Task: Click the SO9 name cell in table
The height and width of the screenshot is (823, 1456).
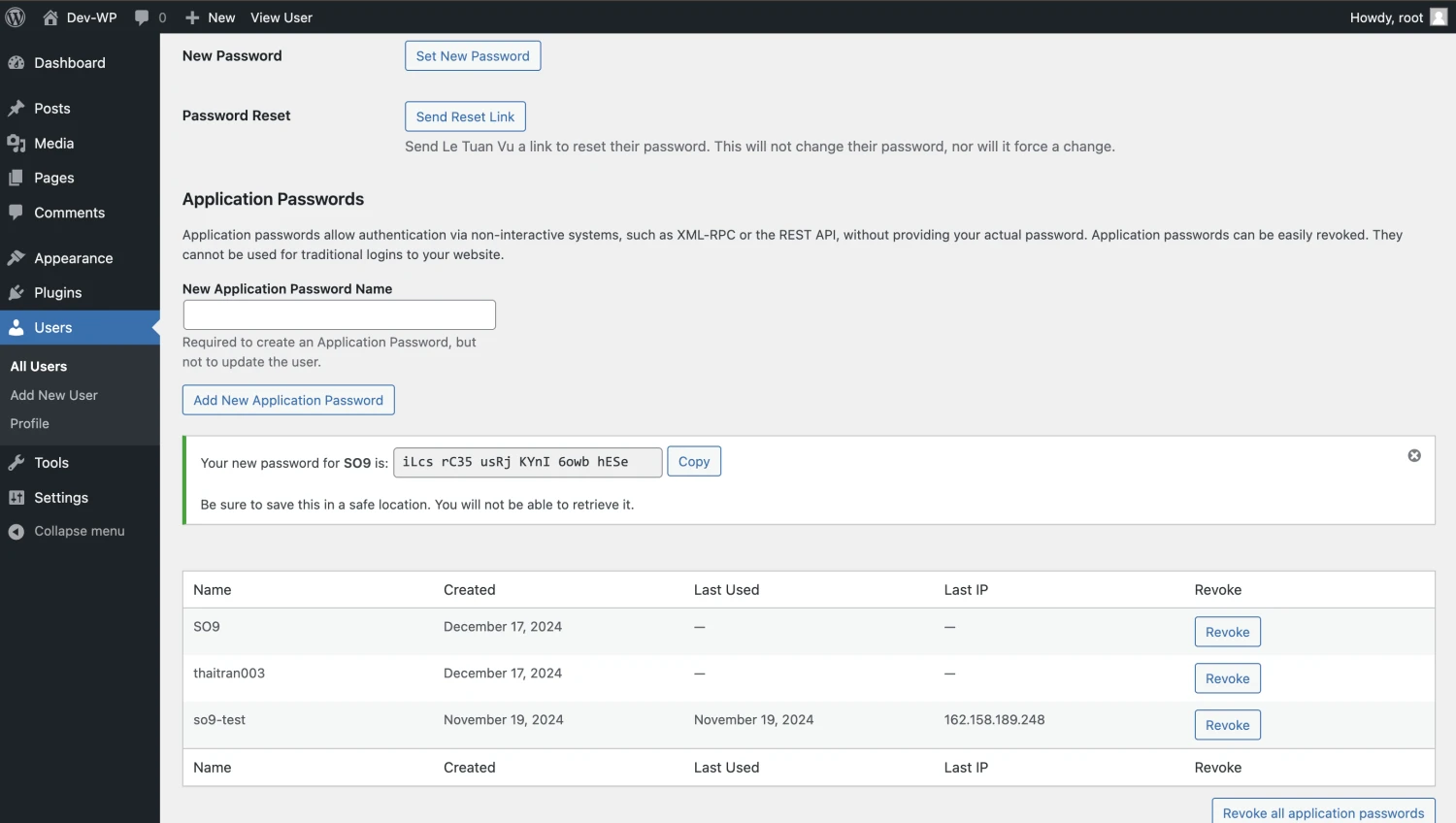Action: pos(207,627)
